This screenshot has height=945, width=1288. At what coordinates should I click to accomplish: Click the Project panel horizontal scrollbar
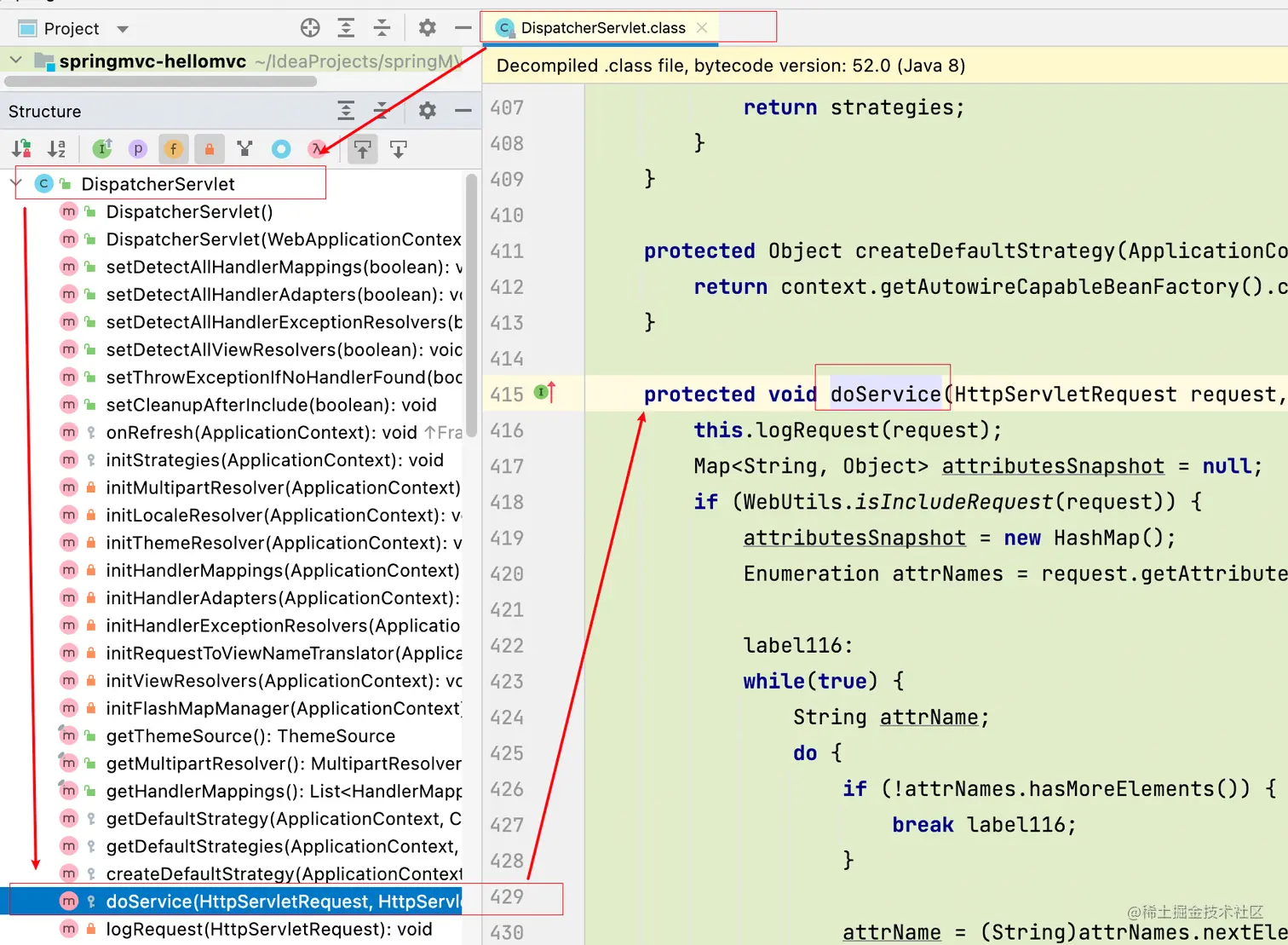(x=160, y=82)
